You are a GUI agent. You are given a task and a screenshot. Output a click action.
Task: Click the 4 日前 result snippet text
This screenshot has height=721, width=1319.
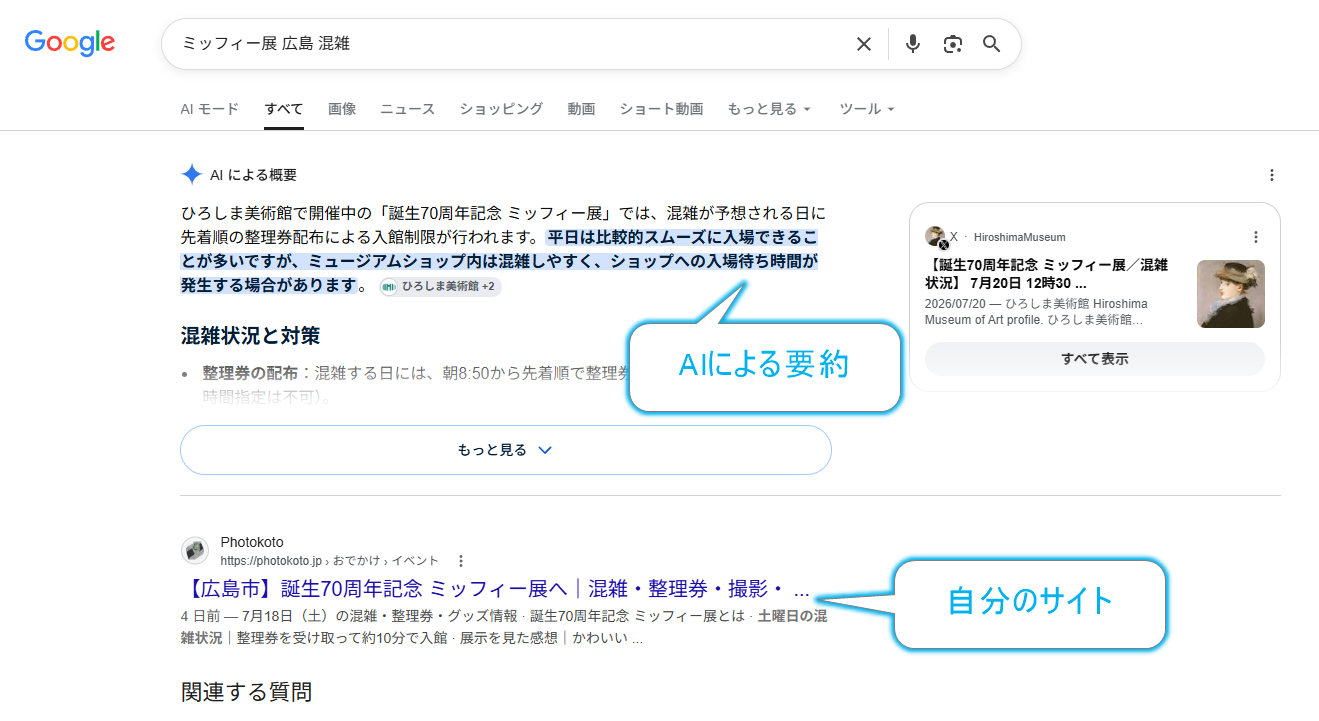point(504,627)
